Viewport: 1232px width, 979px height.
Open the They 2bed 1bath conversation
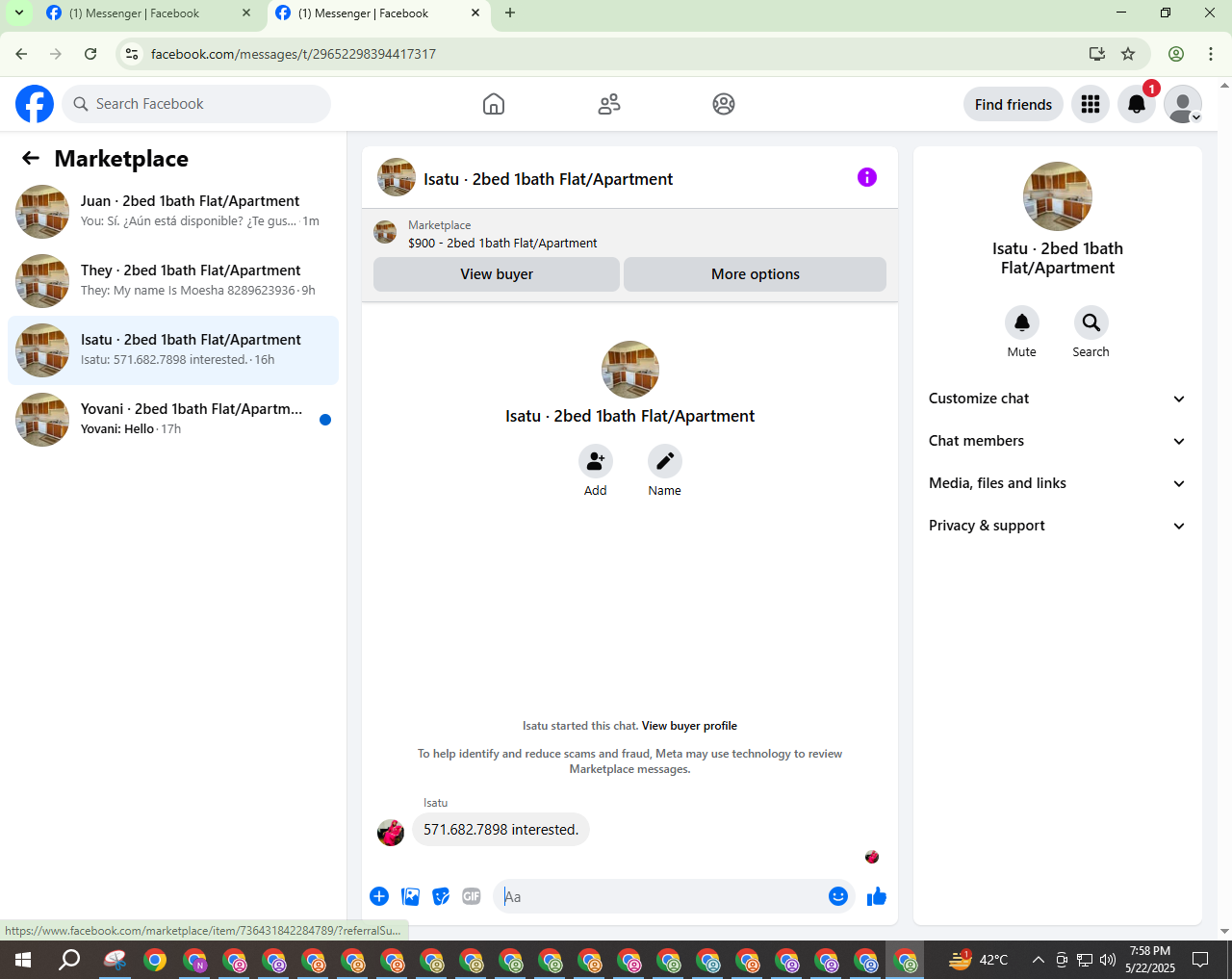click(x=173, y=281)
